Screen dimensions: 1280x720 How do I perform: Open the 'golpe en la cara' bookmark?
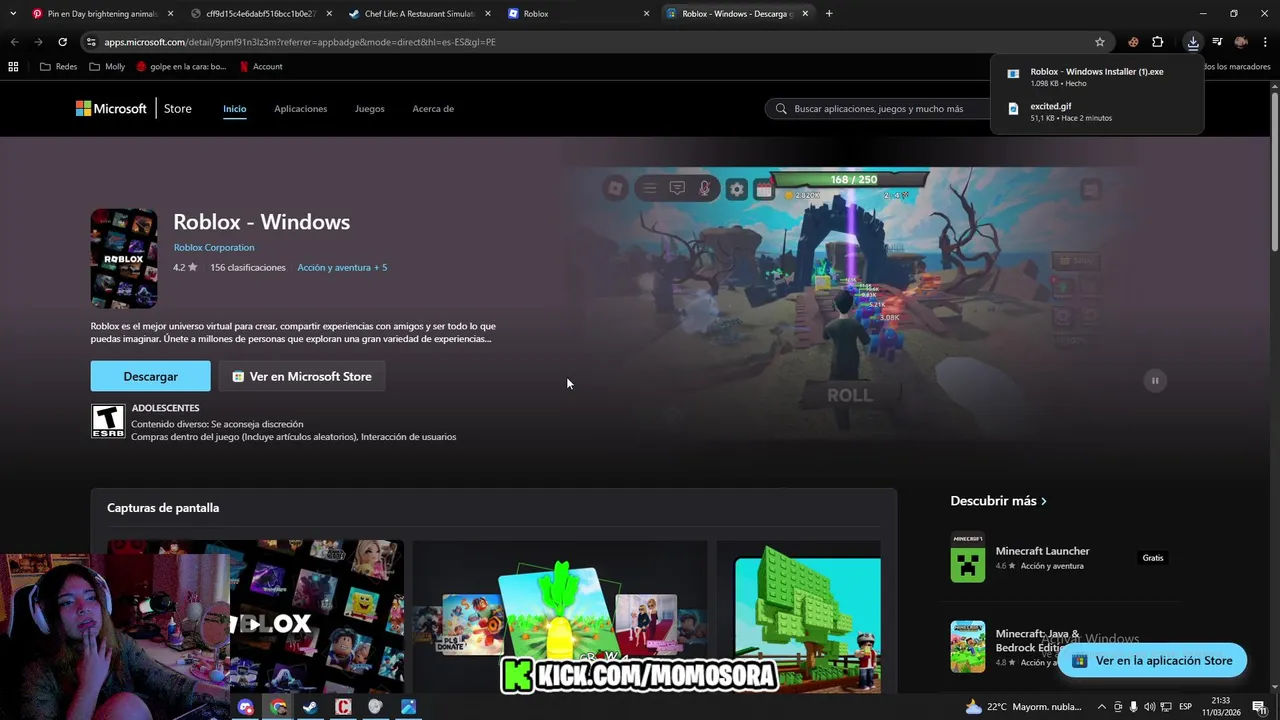pyautogui.click(x=181, y=67)
